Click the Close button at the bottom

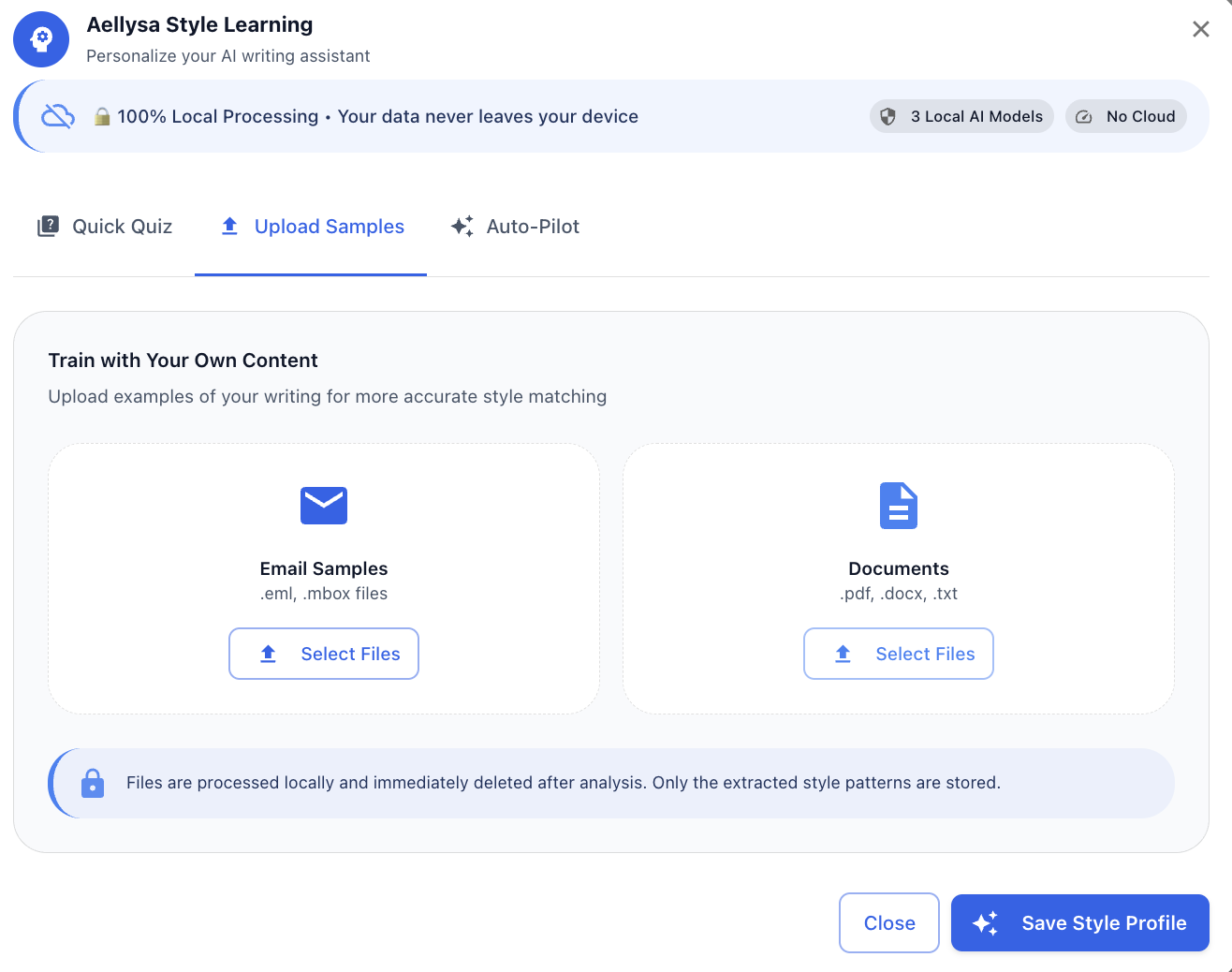[x=888, y=923]
